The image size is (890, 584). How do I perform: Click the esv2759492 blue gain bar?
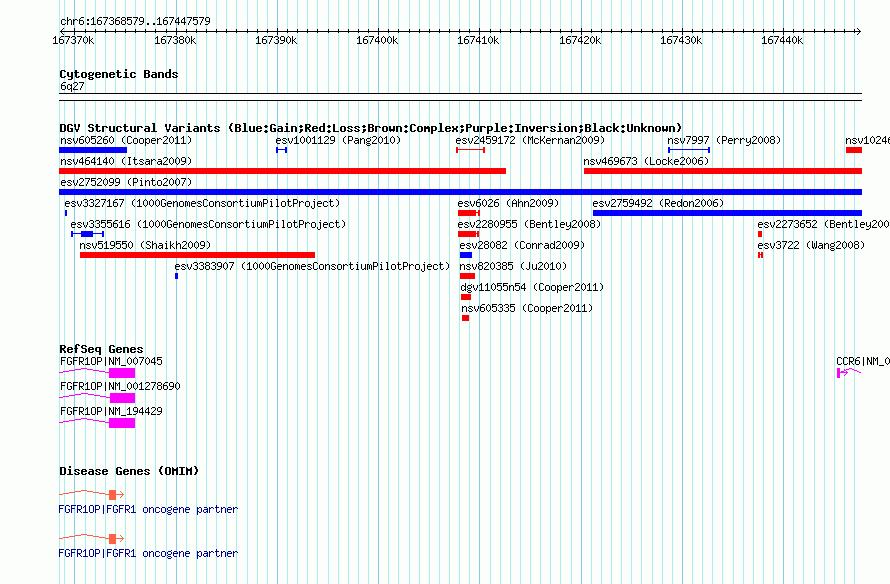click(727, 213)
